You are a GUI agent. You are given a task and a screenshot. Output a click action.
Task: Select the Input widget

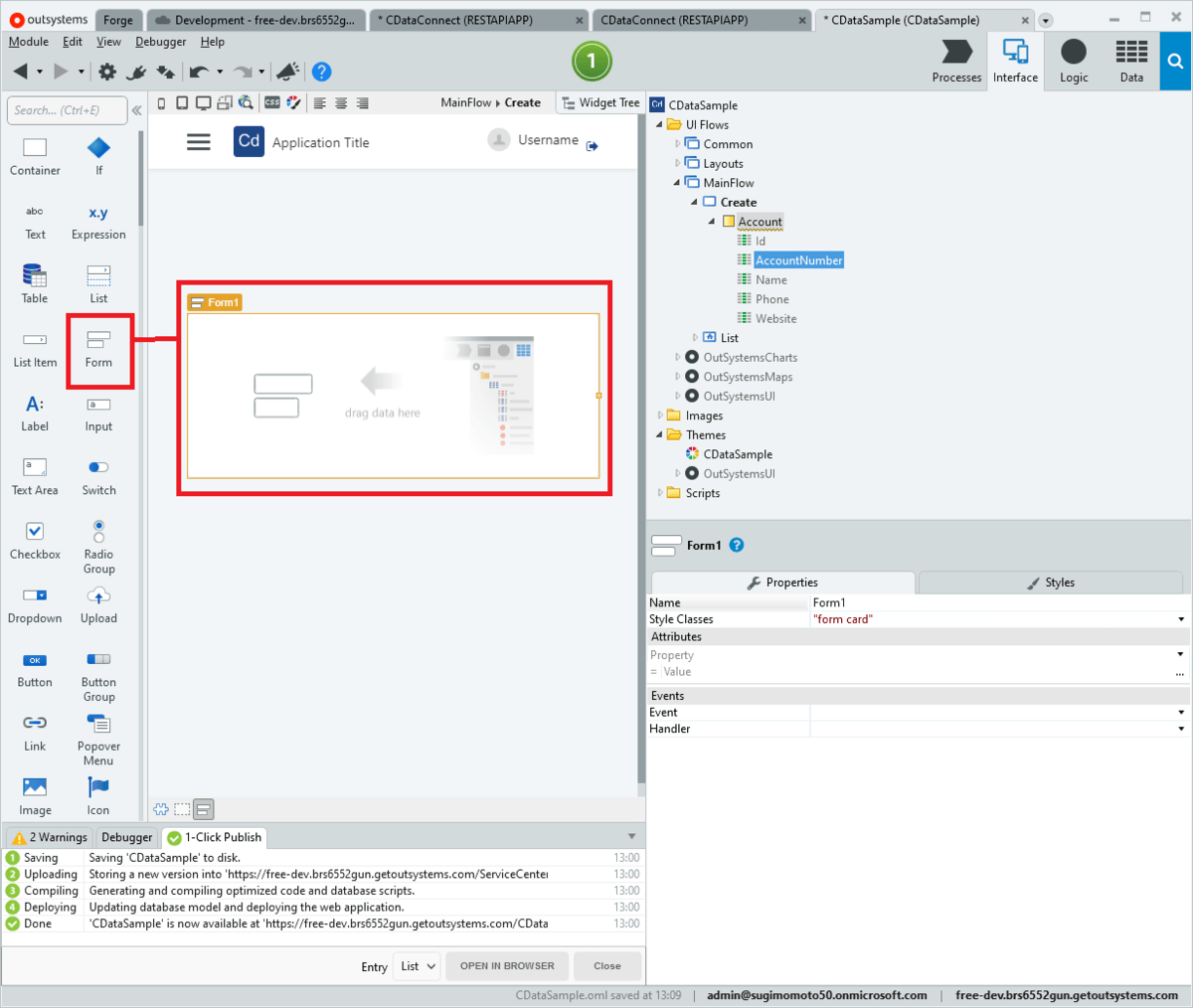click(x=98, y=414)
